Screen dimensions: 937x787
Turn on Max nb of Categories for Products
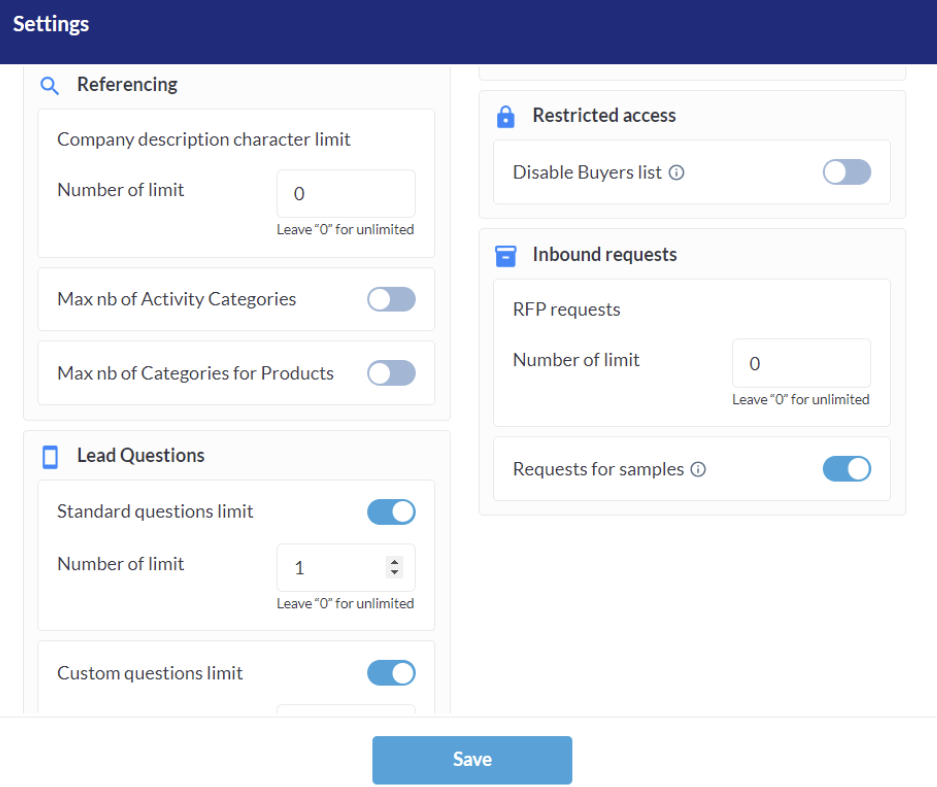[x=391, y=373]
